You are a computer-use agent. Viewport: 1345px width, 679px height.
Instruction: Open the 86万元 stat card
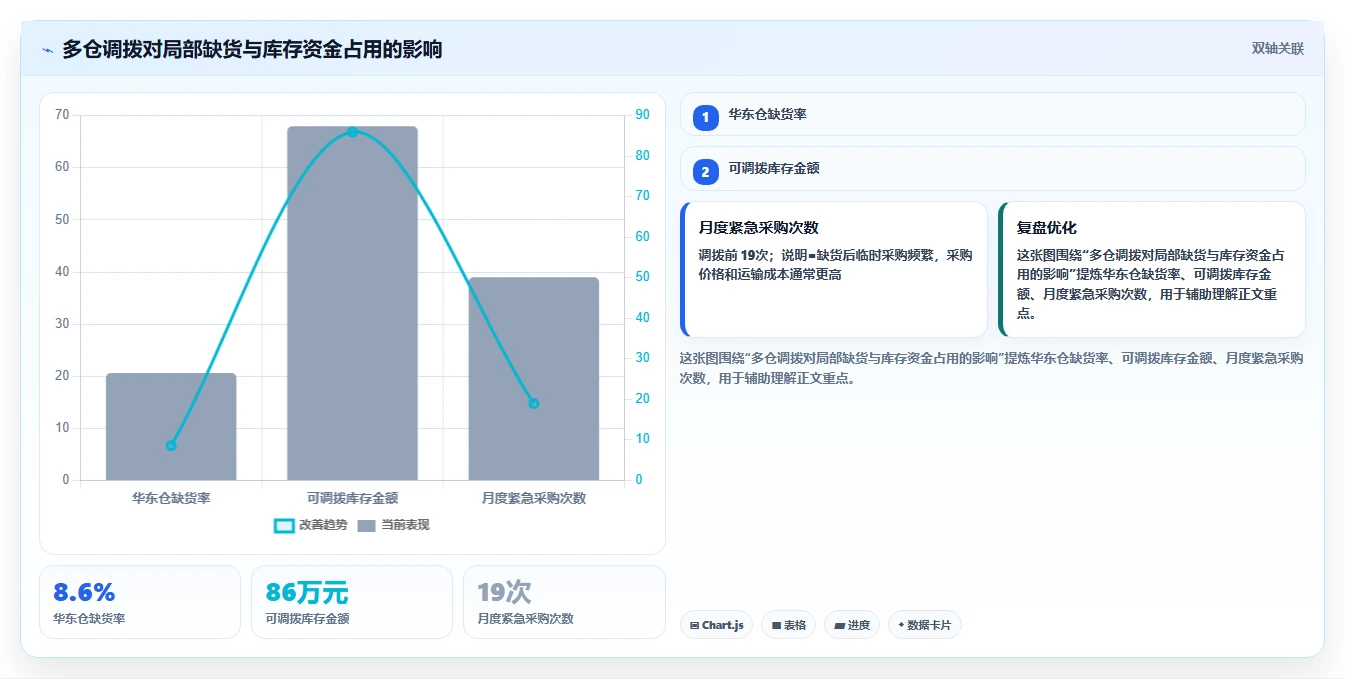point(352,602)
